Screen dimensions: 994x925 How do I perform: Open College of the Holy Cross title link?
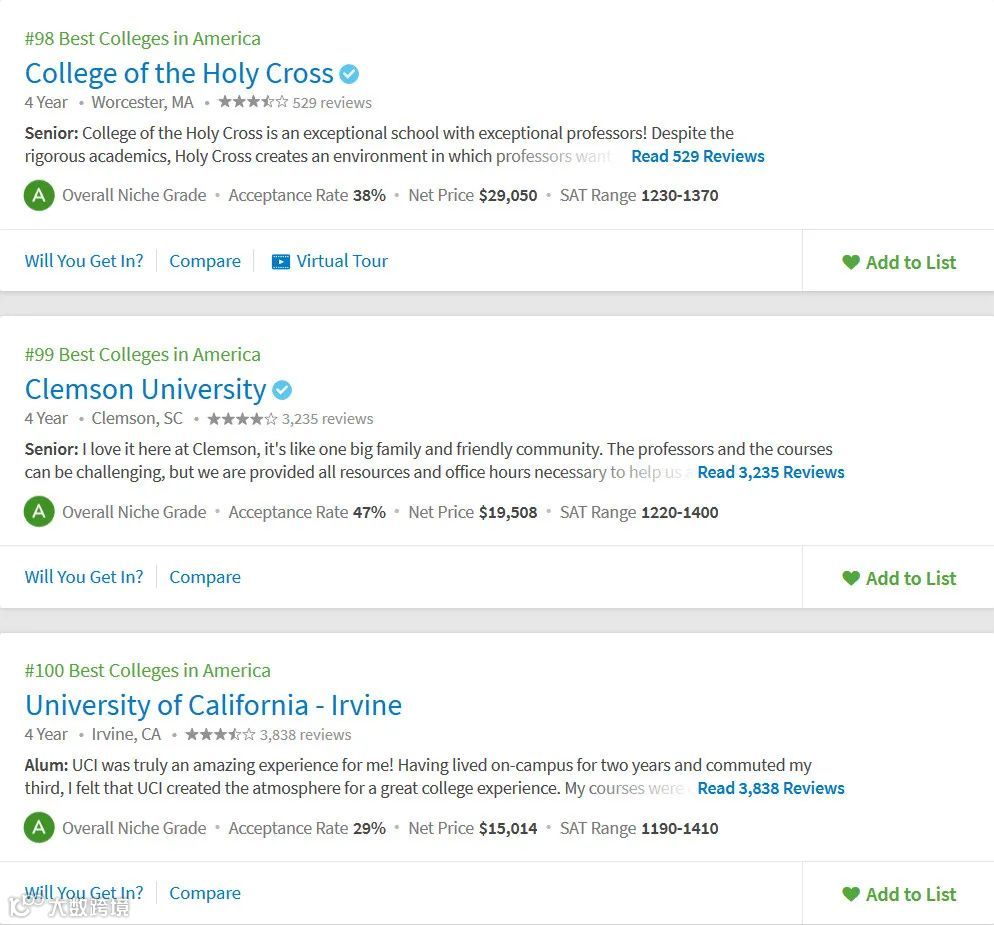click(x=179, y=74)
